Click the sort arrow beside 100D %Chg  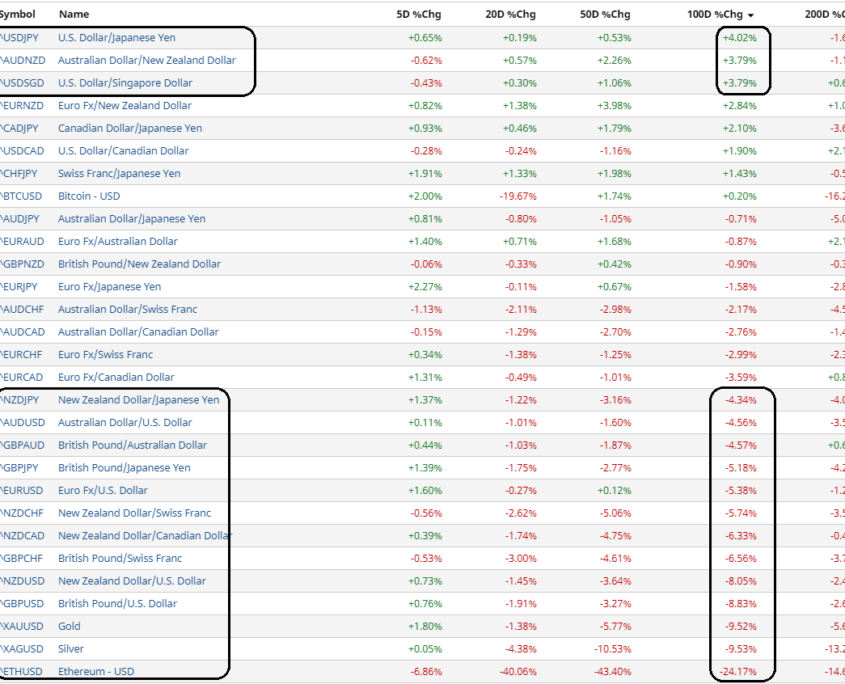751,16
